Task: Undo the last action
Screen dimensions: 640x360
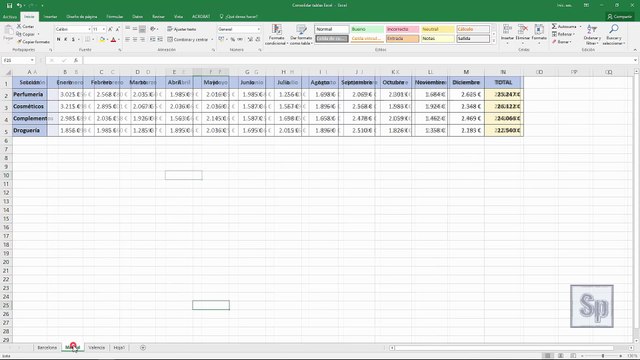Action: 19,5
